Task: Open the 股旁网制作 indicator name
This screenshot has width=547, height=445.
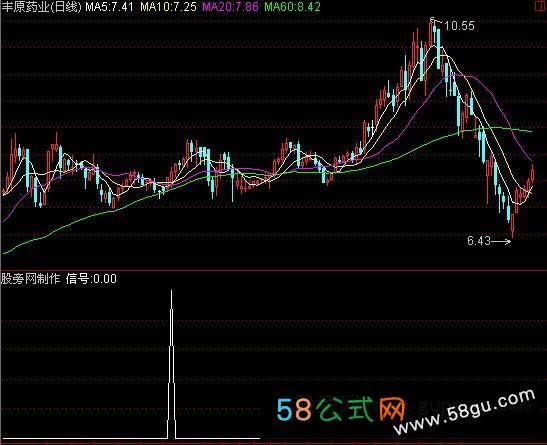Action: pyautogui.click(x=30, y=279)
